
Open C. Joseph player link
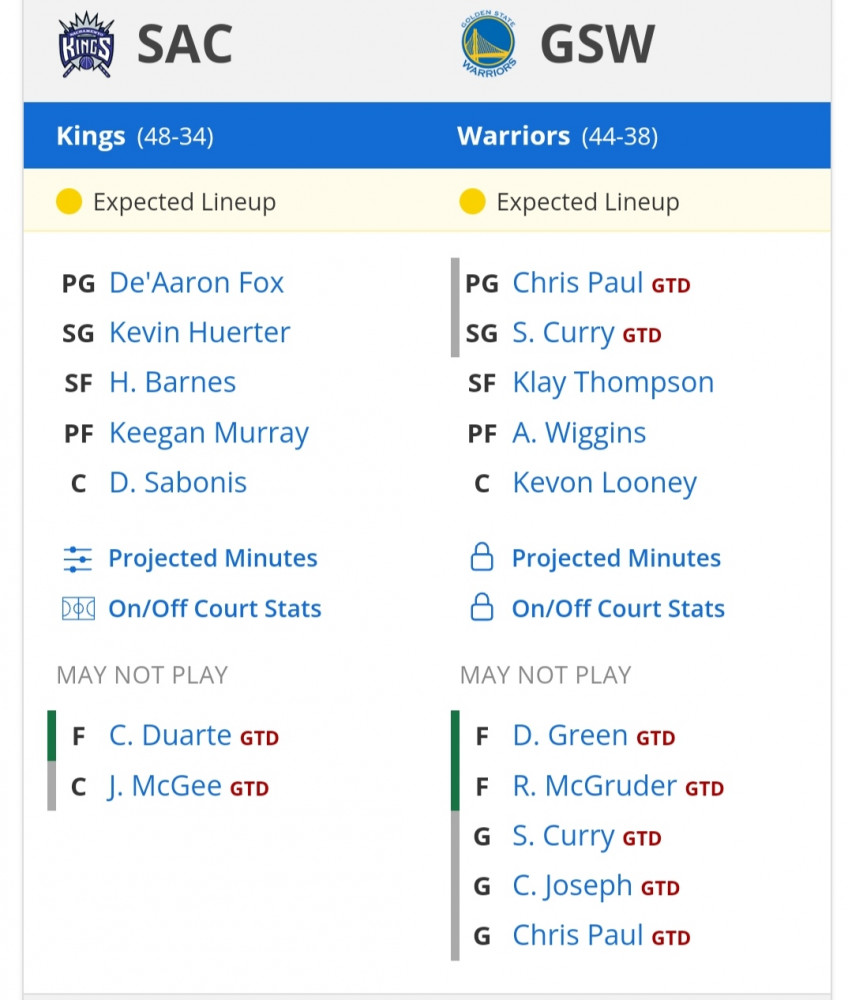coord(572,886)
